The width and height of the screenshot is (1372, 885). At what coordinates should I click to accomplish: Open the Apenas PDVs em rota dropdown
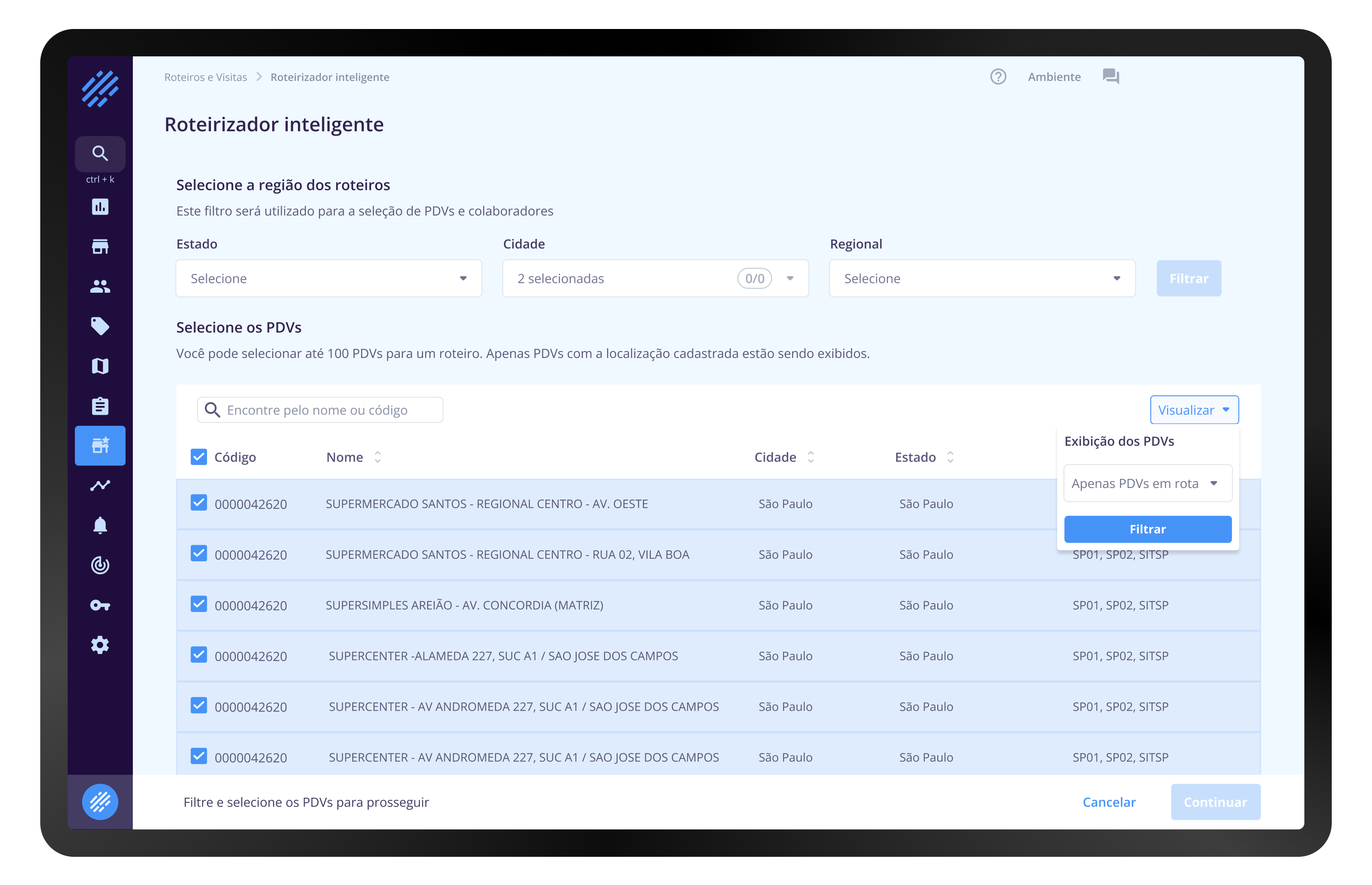point(1147,483)
